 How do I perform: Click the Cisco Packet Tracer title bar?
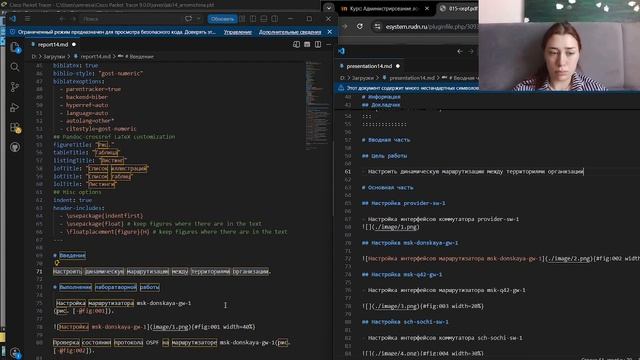[159, 5]
